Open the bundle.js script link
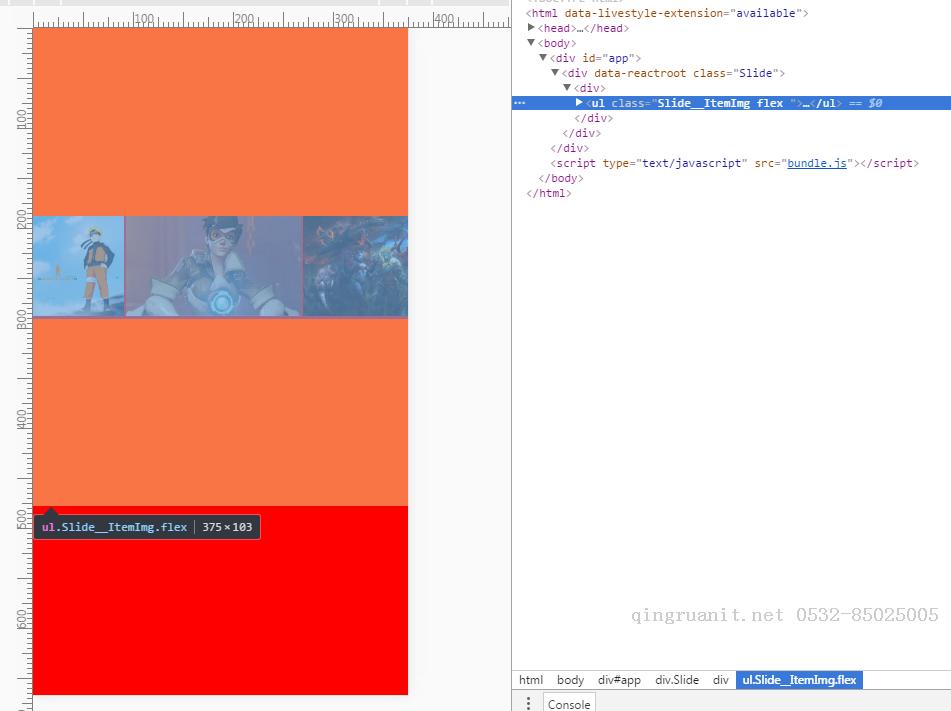The image size is (951, 711). pos(816,163)
